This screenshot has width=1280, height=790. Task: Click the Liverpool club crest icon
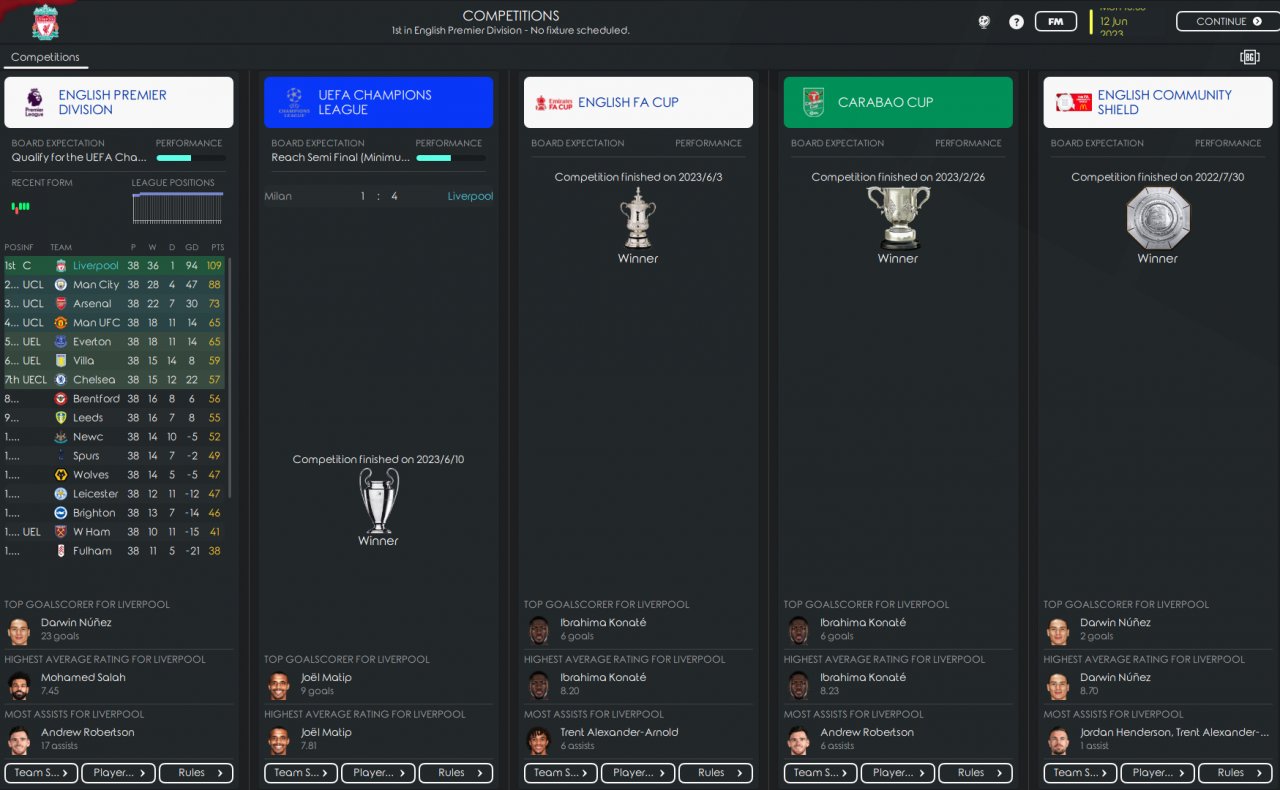pyautogui.click(x=45, y=22)
